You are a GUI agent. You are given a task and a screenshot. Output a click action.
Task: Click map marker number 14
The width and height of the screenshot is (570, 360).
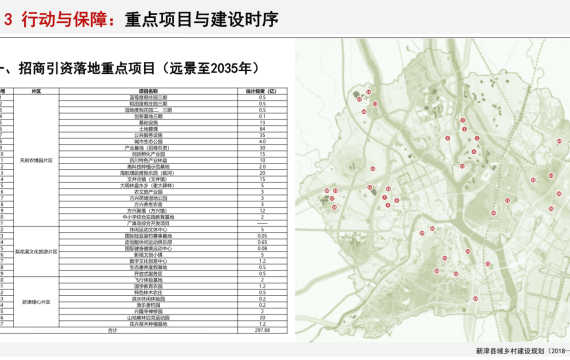tap(369, 92)
